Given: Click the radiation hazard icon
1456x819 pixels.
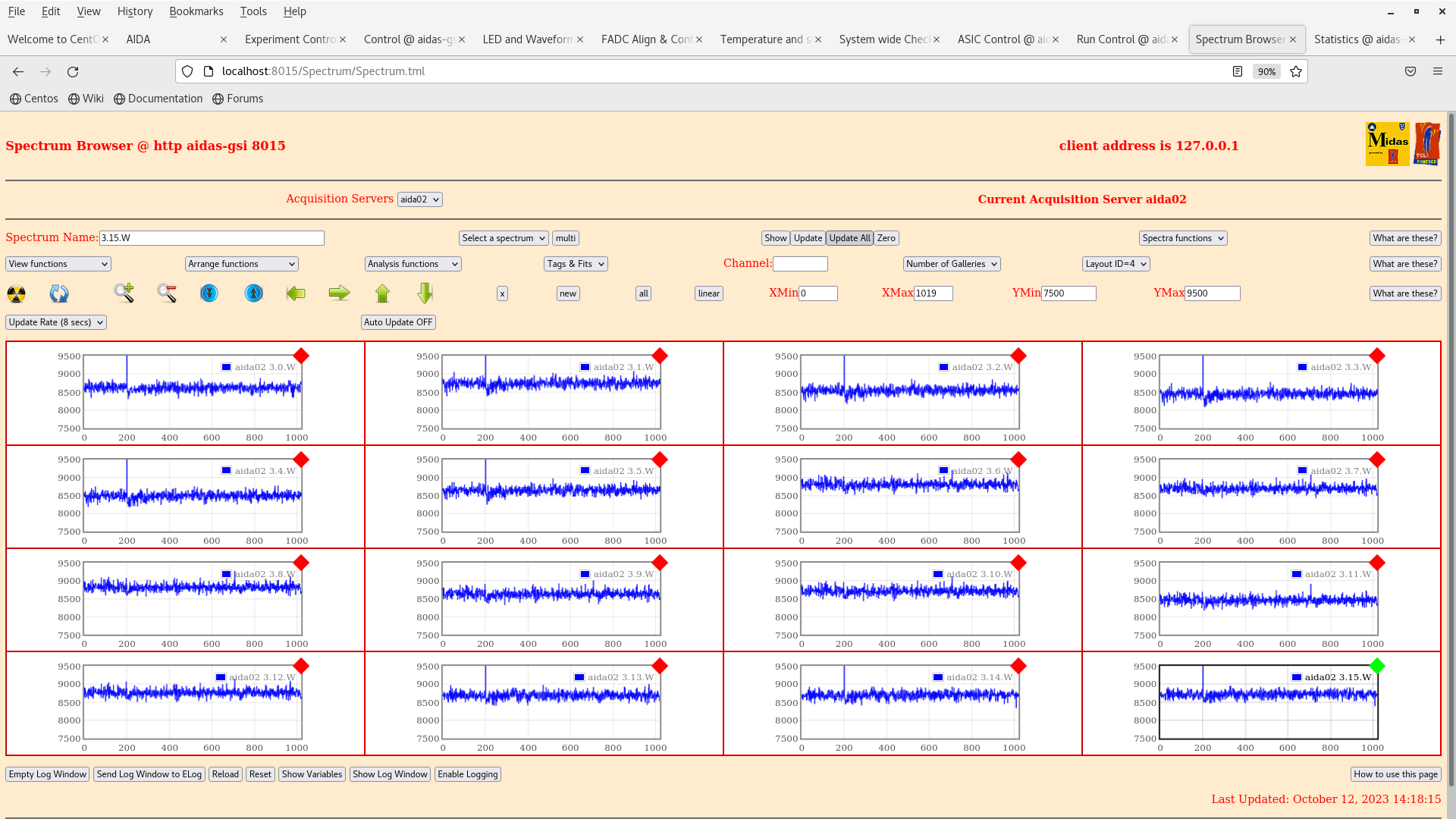Looking at the screenshot, I should pos(16,293).
